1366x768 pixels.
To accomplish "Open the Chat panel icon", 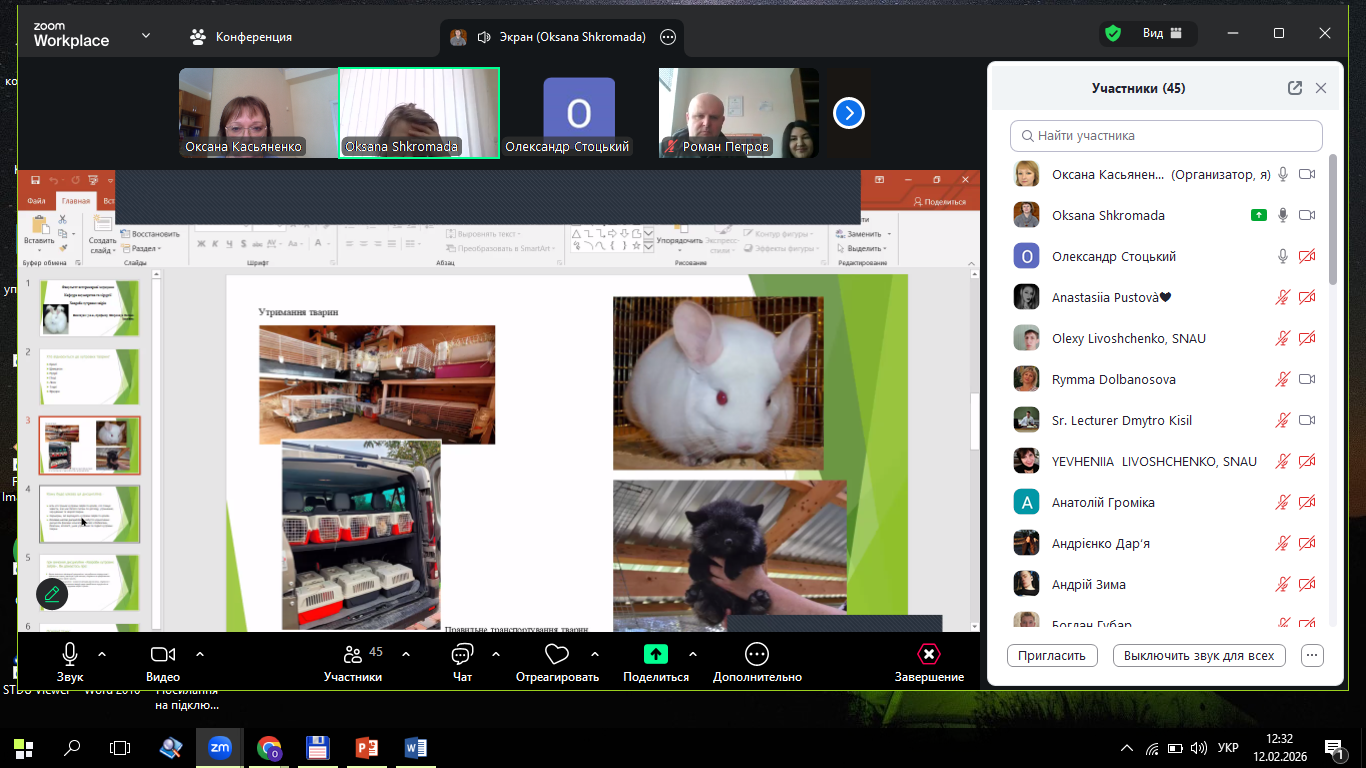I will pyautogui.click(x=462, y=655).
